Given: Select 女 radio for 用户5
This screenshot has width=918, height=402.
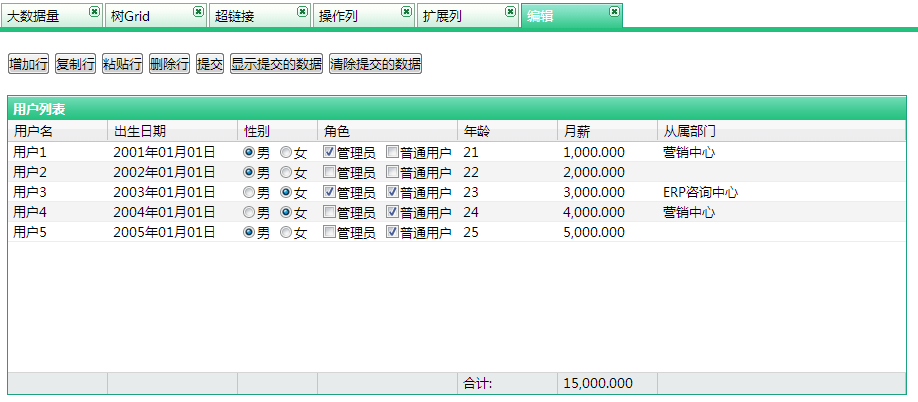Looking at the screenshot, I should (x=286, y=232).
